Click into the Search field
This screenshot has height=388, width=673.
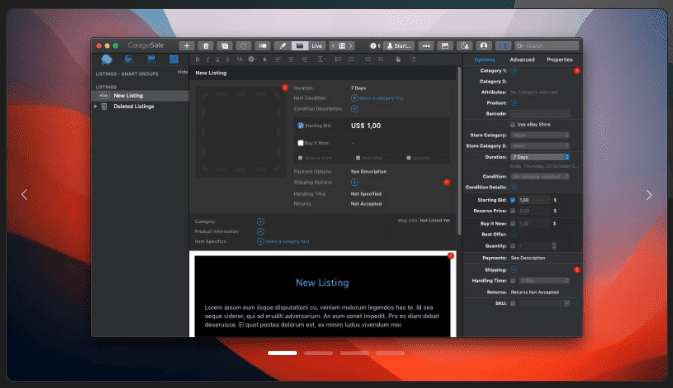click(547, 46)
